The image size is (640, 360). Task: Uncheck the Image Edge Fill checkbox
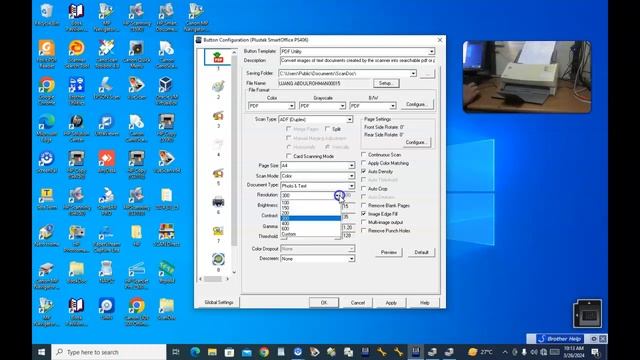pyautogui.click(x=364, y=214)
